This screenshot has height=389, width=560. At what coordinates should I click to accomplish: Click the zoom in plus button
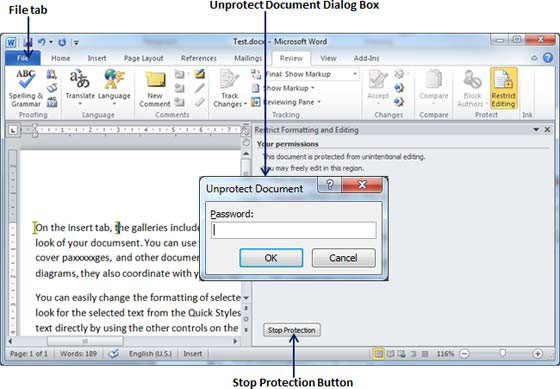click(x=538, y=354)
